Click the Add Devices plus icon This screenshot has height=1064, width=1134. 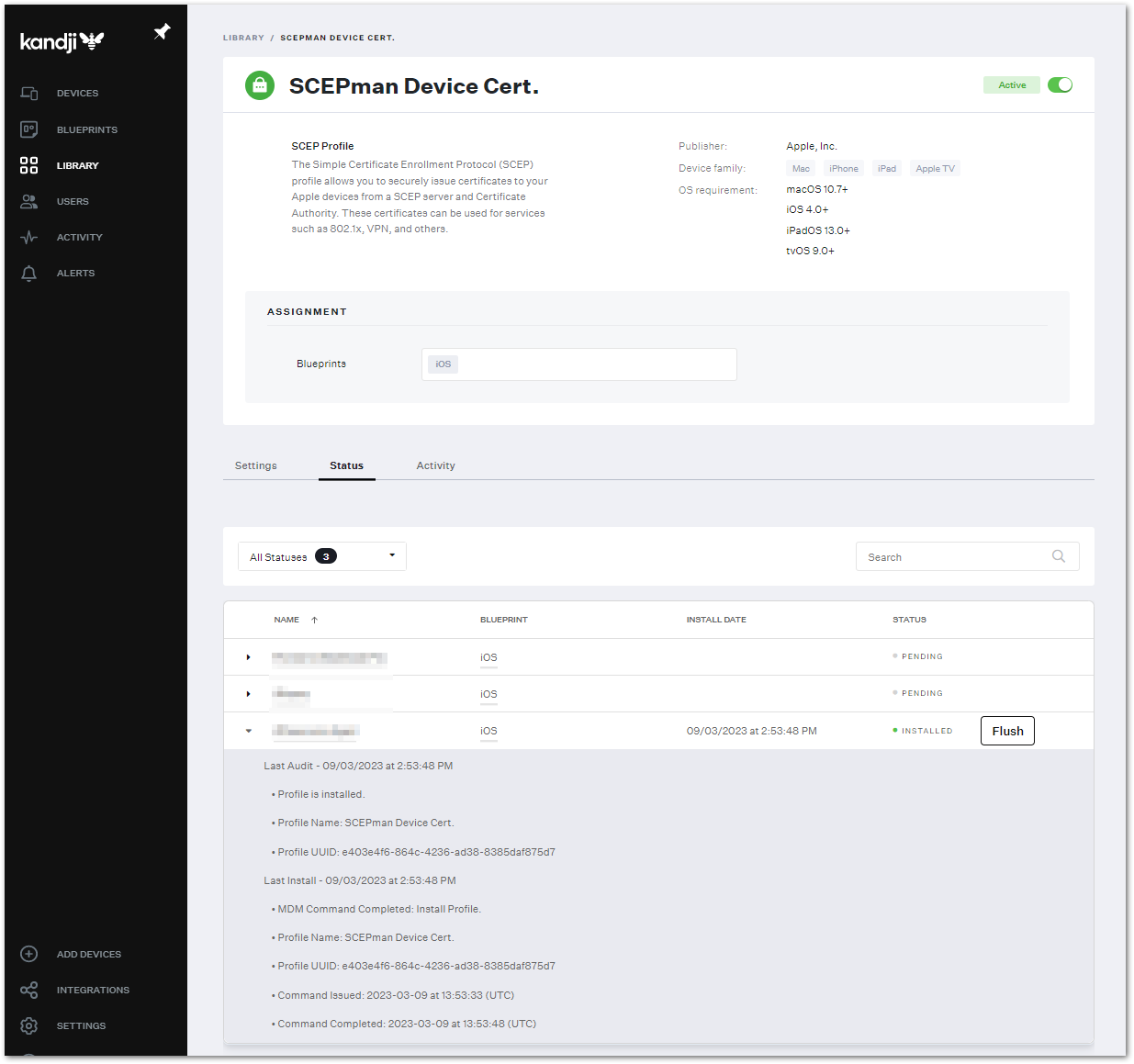pos(28,954)
